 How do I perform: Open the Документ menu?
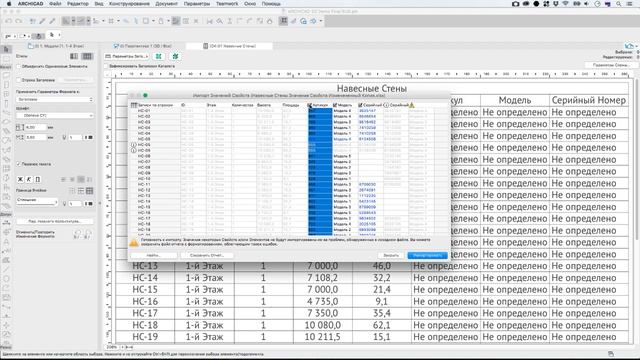[167, 4]
